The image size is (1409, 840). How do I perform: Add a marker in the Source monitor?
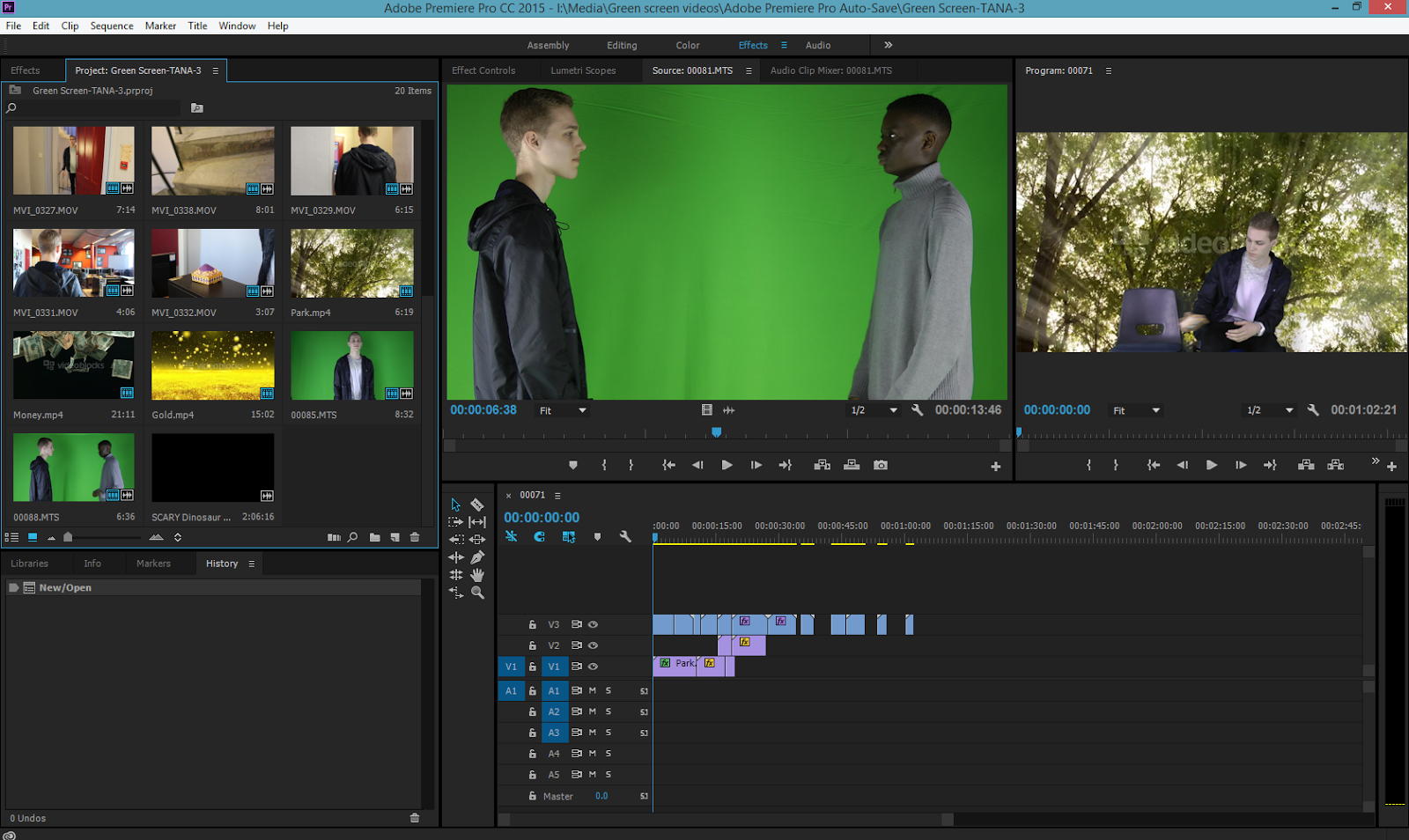click(x=573, y=465)
